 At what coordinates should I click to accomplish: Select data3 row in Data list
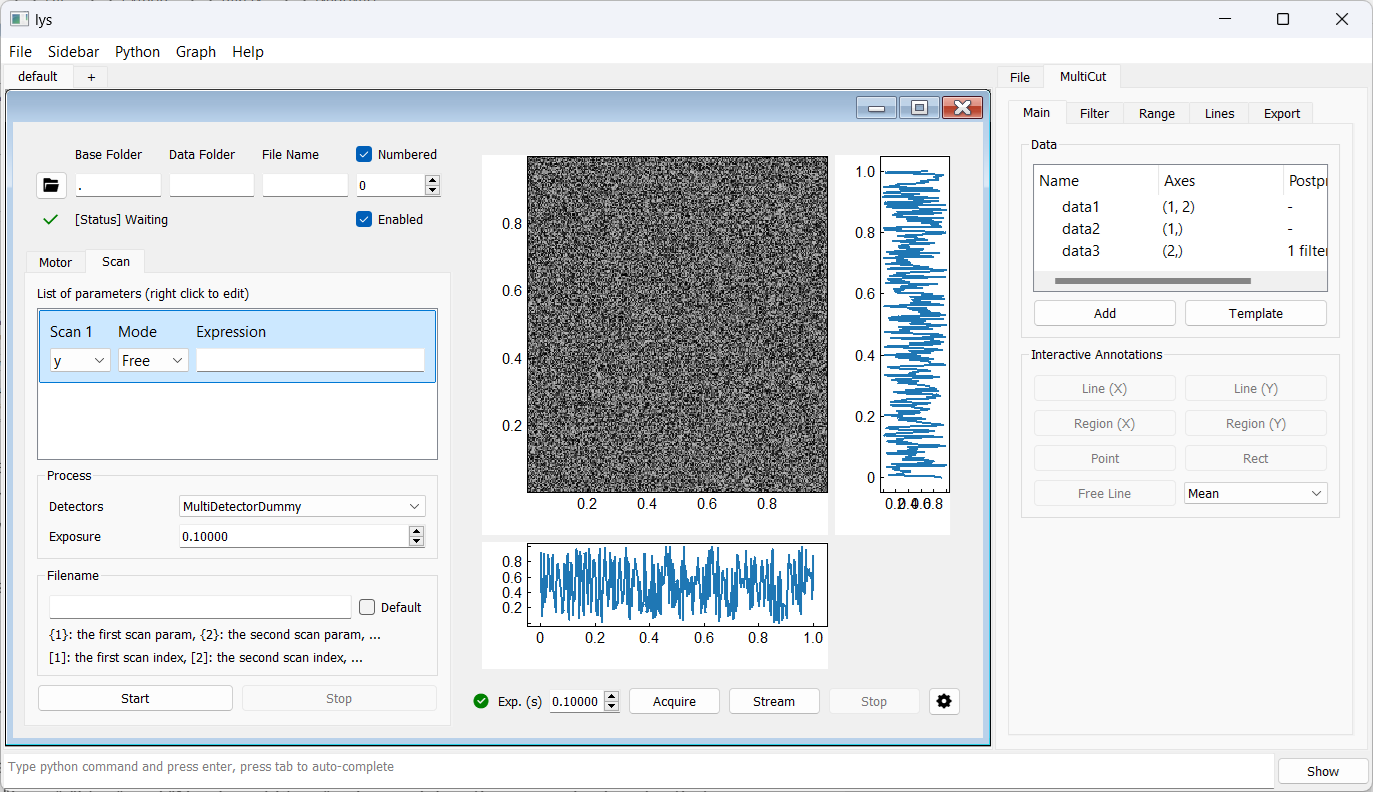(x=1081, y=251)
